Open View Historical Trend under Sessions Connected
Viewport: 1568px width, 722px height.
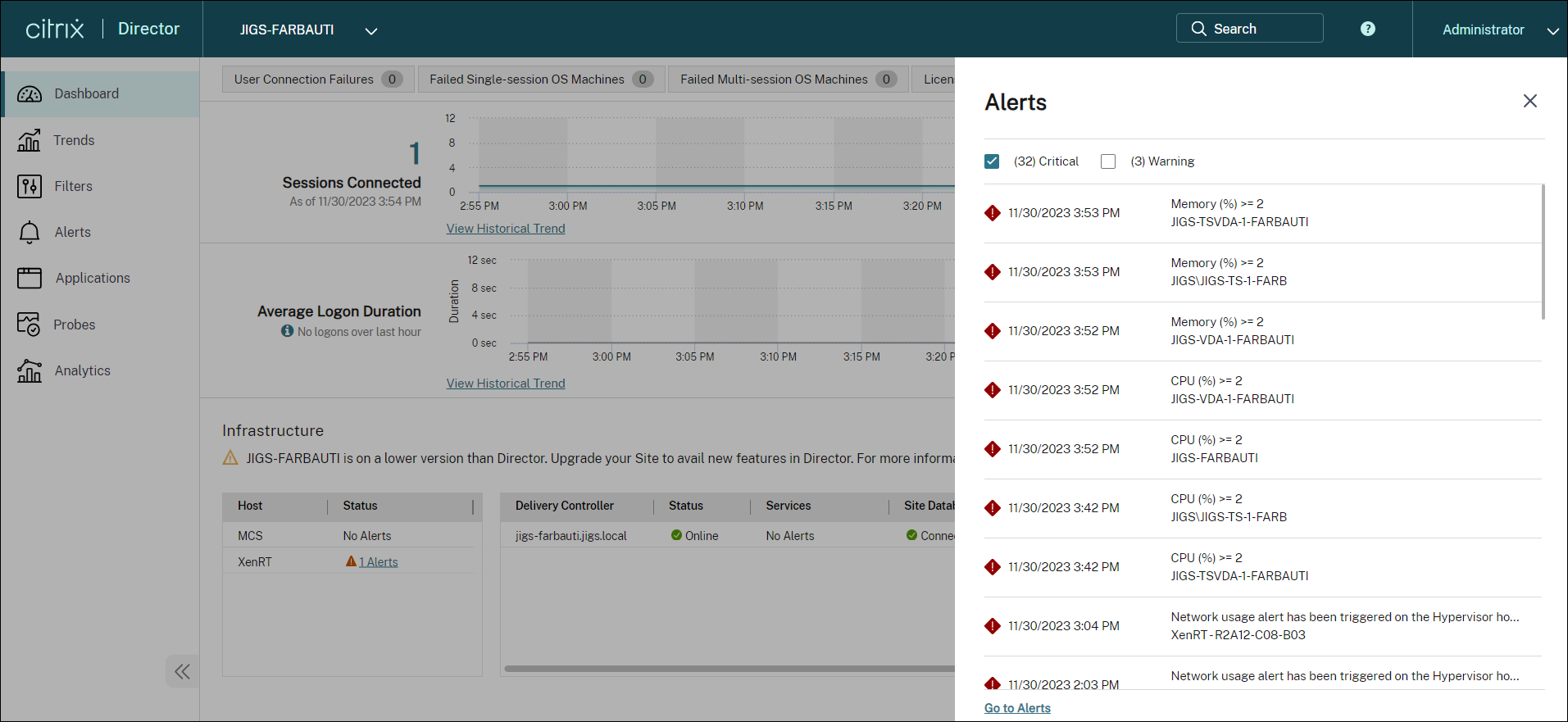506,229
